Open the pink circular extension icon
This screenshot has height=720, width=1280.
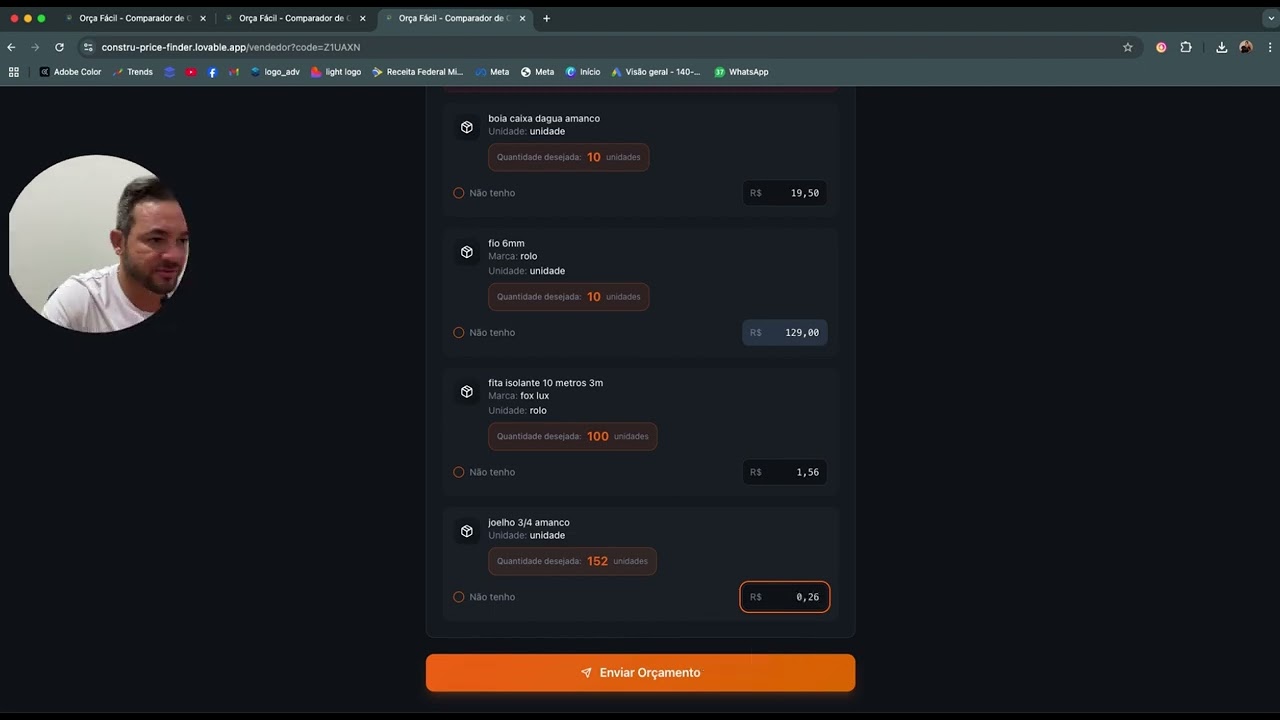click(x=1161, y=47)
